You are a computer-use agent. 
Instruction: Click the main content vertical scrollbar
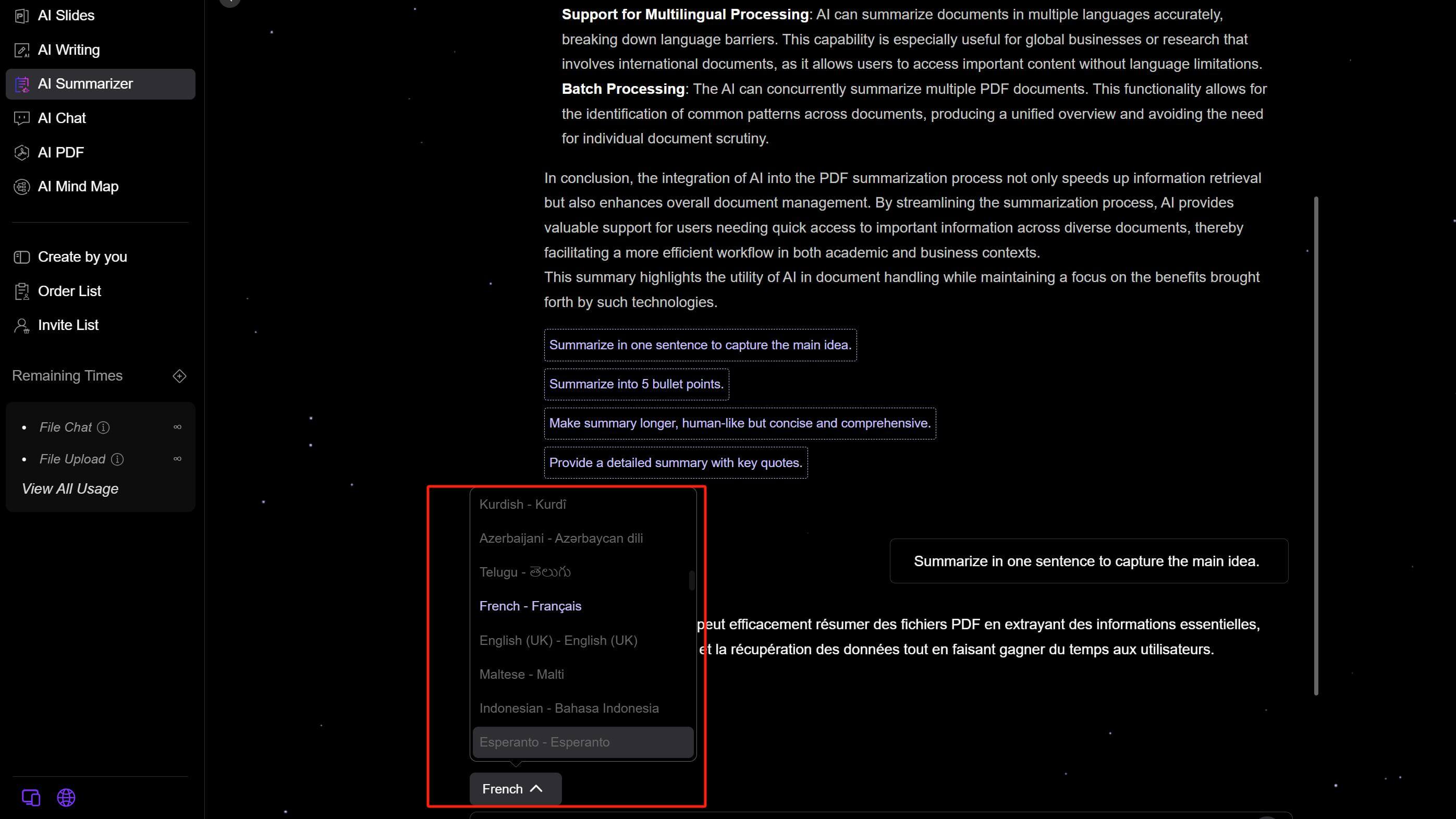pyautogui.click(x=1316, y=446)
